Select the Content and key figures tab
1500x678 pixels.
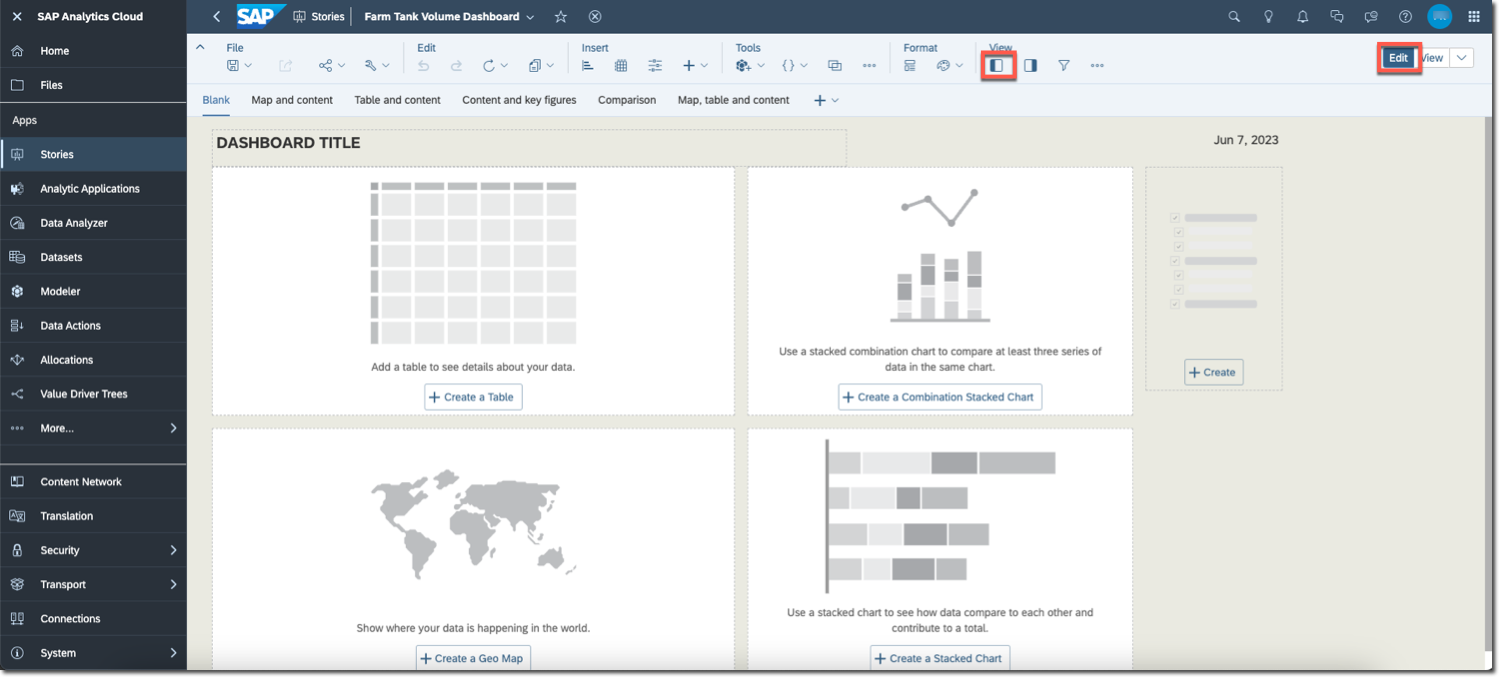[519, 100]
